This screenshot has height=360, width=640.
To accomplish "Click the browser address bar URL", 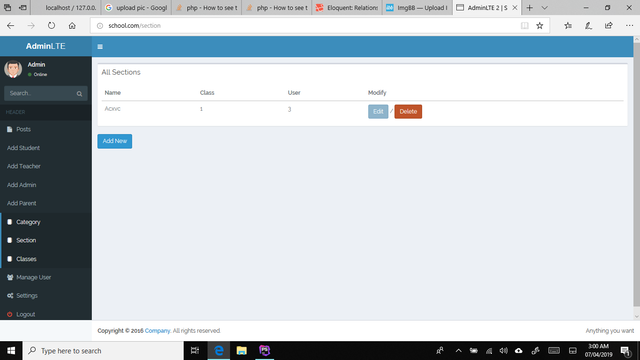I will click(134, 26).
